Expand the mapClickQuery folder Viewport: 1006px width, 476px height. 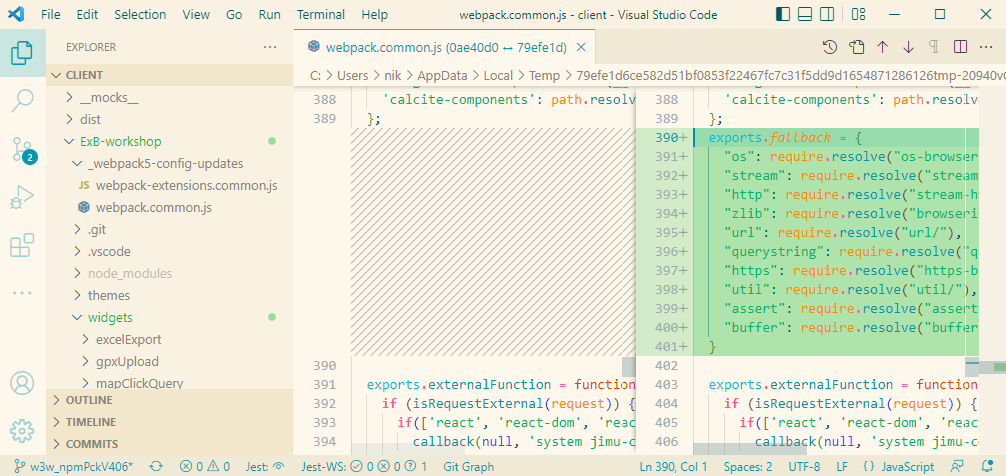(170, 383)
